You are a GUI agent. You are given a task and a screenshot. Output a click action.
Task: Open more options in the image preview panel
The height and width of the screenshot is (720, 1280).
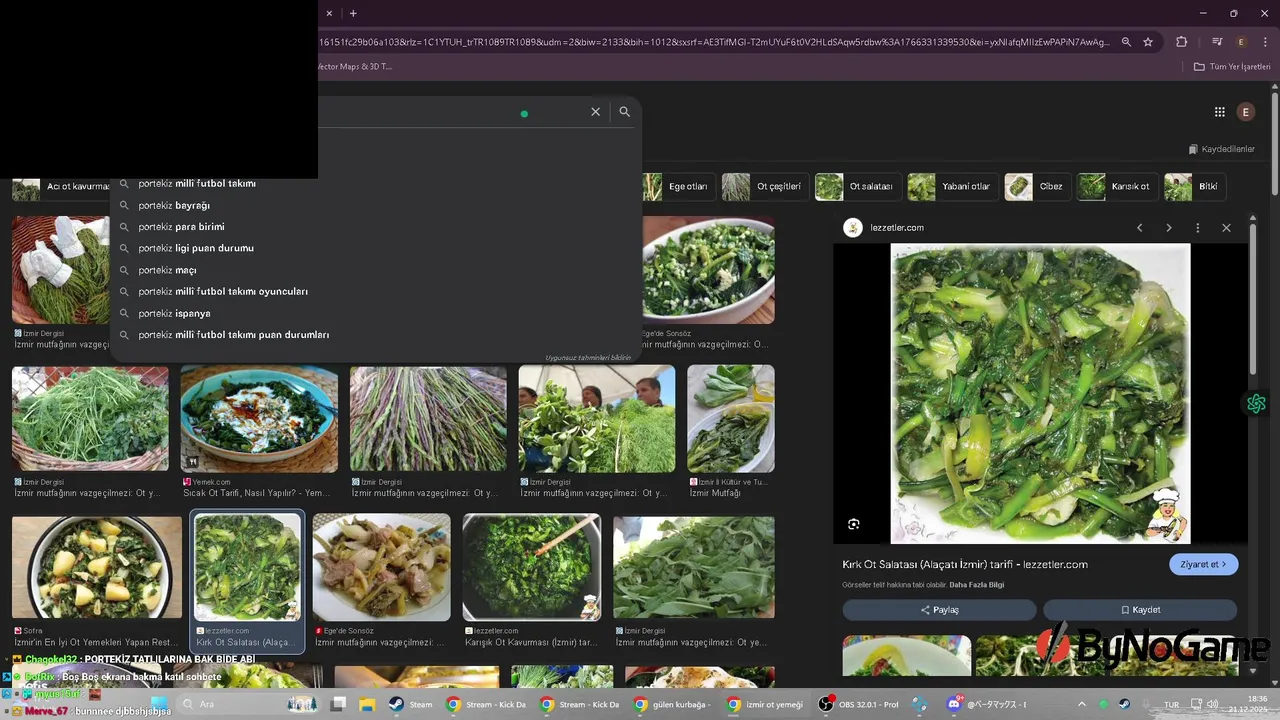point(1197,228)
